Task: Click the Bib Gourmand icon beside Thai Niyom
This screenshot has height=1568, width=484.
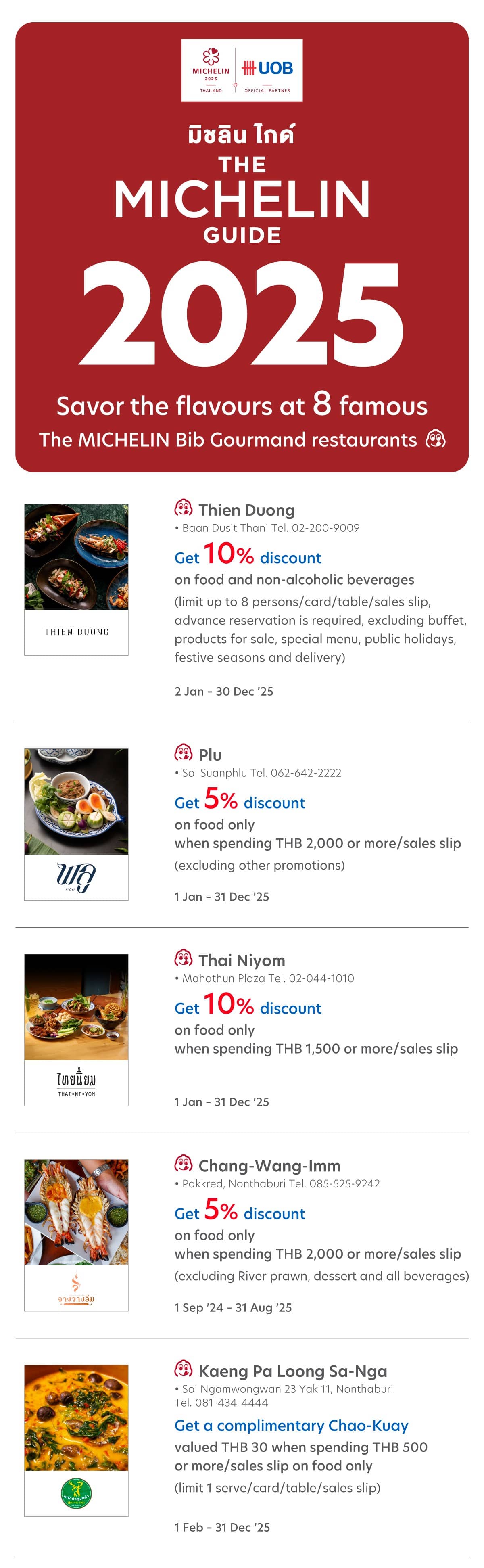Action: (183, 958)
